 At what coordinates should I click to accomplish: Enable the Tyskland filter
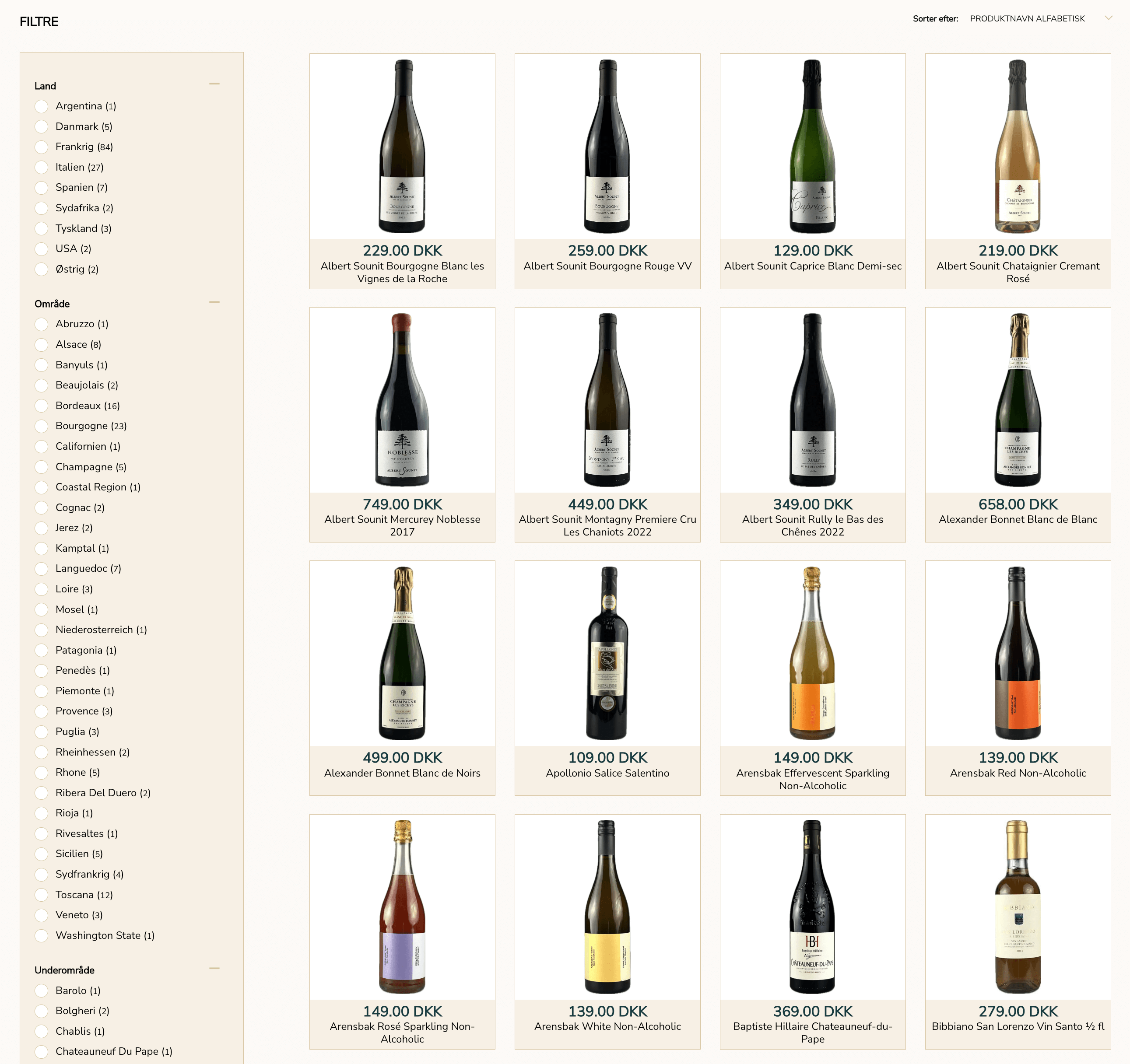pyautogui.click(x=42, y=228)
